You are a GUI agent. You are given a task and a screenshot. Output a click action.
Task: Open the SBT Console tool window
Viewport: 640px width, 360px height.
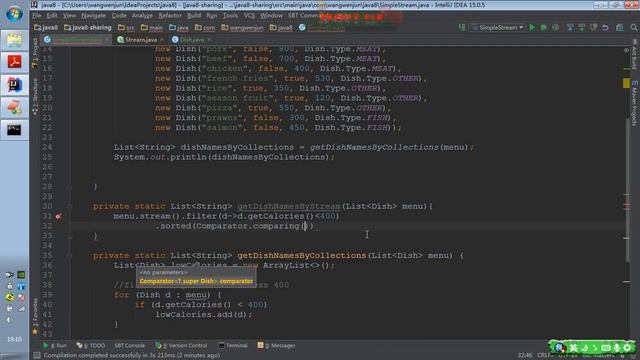click(x=129, y=345)
